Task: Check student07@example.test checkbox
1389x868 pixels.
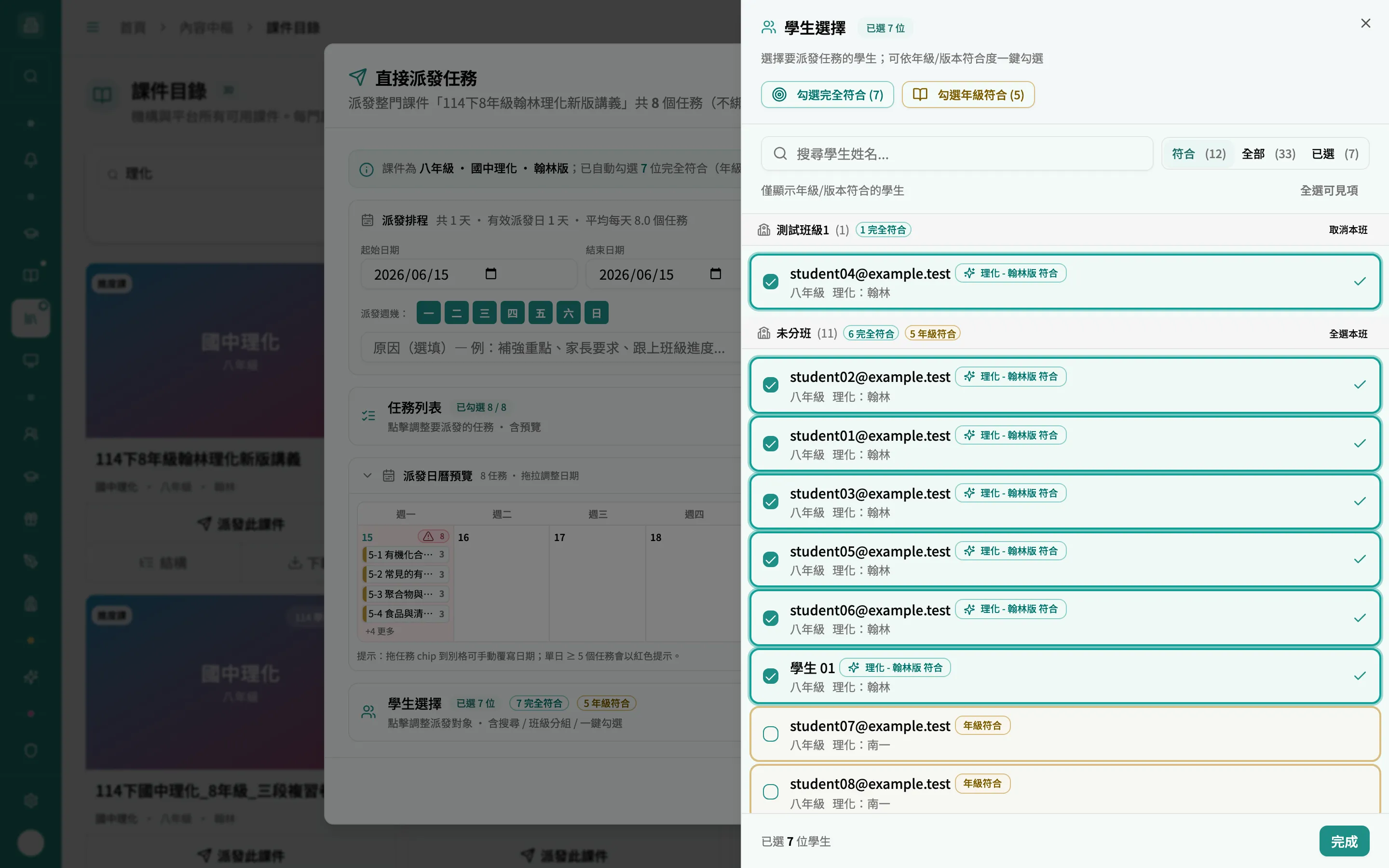Action: pos(770,734)
